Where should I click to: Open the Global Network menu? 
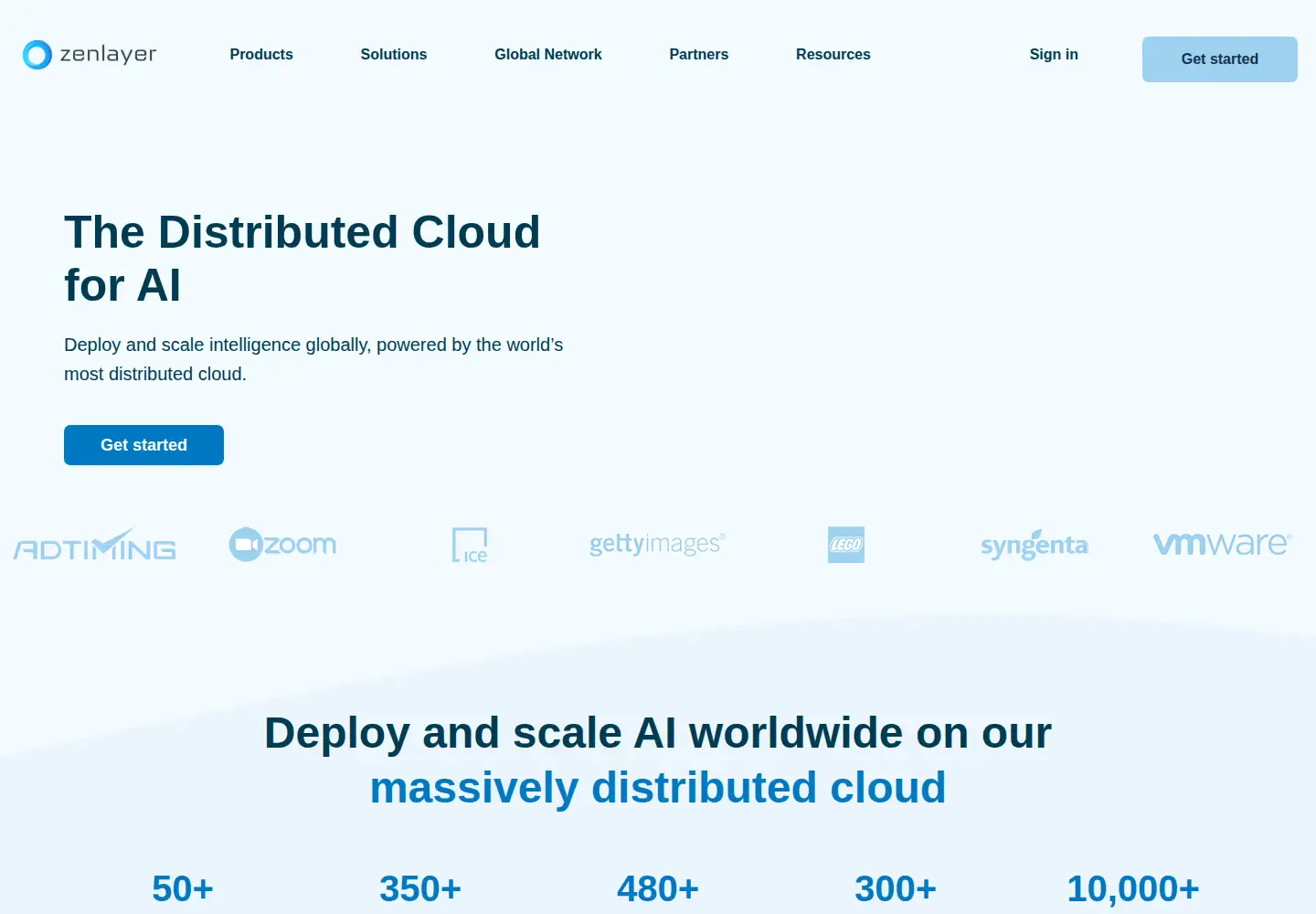click(548, 55)
